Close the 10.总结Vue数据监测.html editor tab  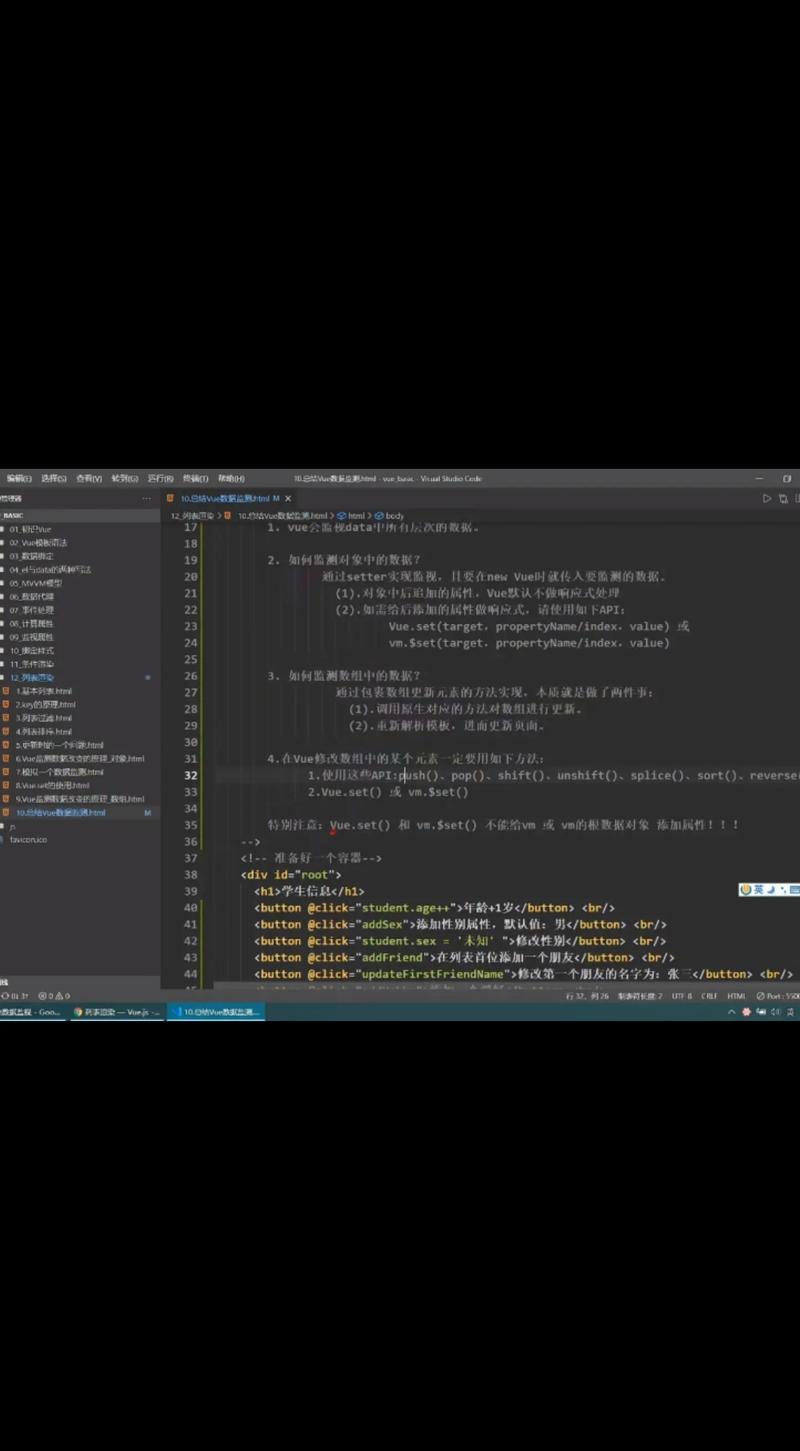pyautogui.click(x=288, y=498)
